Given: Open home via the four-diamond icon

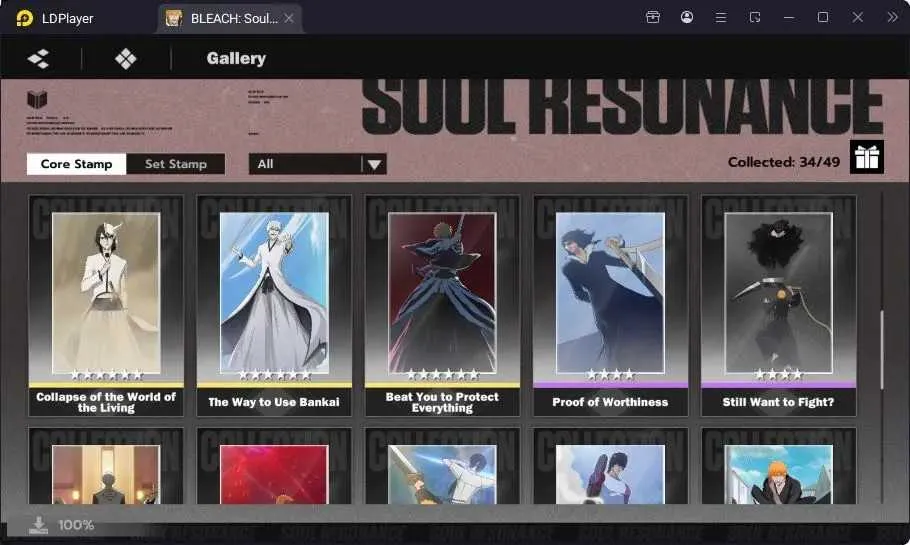Looking at the screenshot, I should 125,59.
